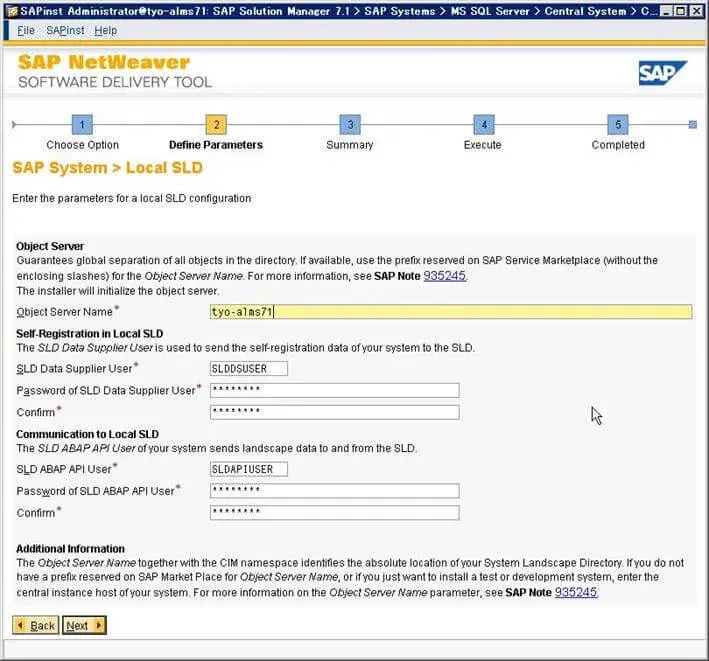Click the Object Server Name field

451,312
